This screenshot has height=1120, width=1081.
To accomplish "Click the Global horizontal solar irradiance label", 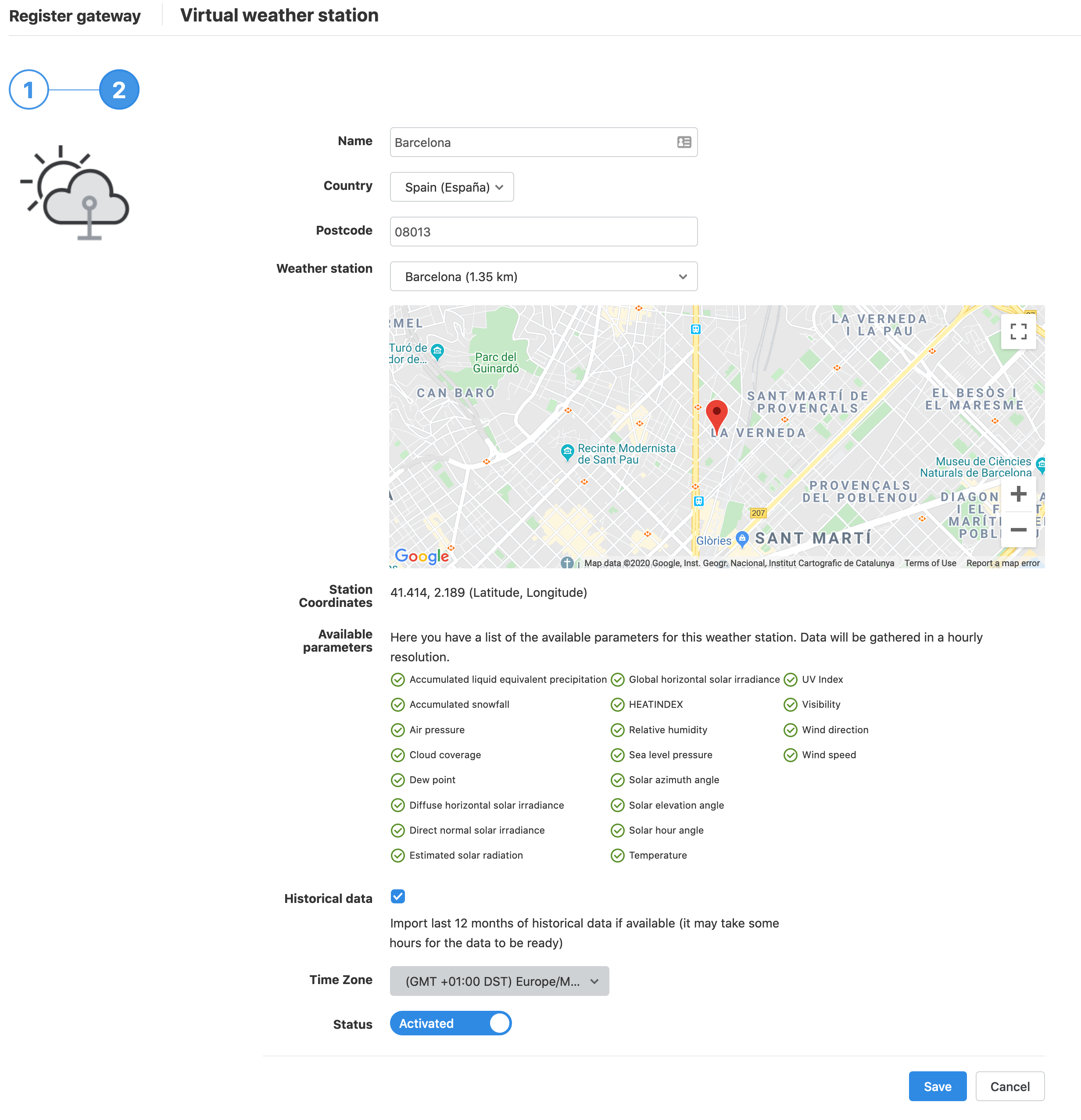I will click(x=704, y=679).
